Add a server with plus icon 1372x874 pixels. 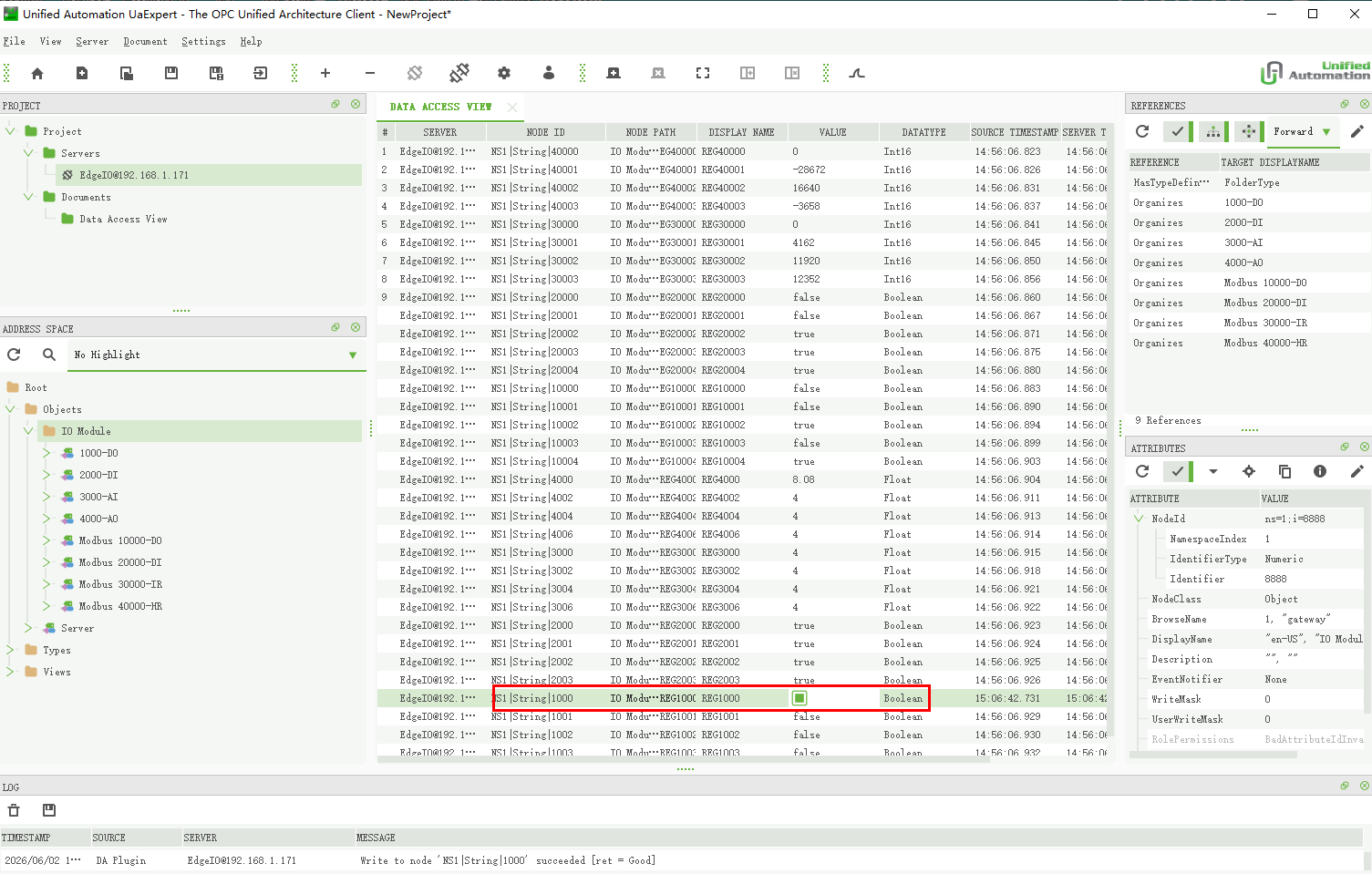[325, 73]
